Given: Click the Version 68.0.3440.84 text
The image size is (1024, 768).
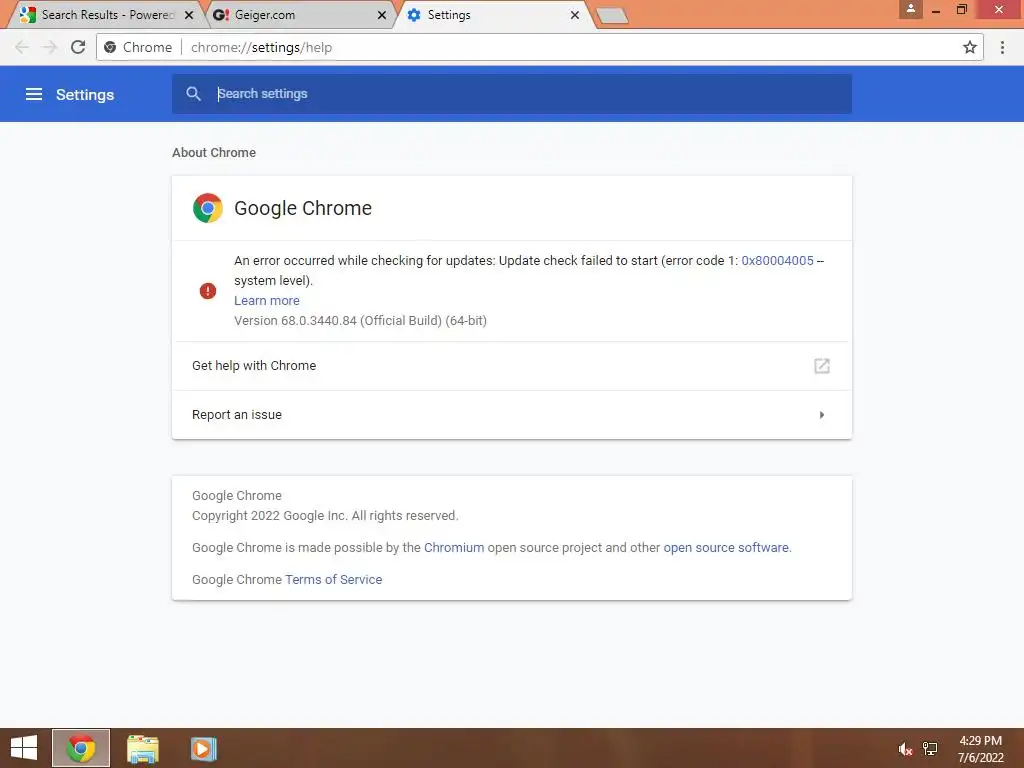Looking at the screenshot, I should tap(360, 321).
